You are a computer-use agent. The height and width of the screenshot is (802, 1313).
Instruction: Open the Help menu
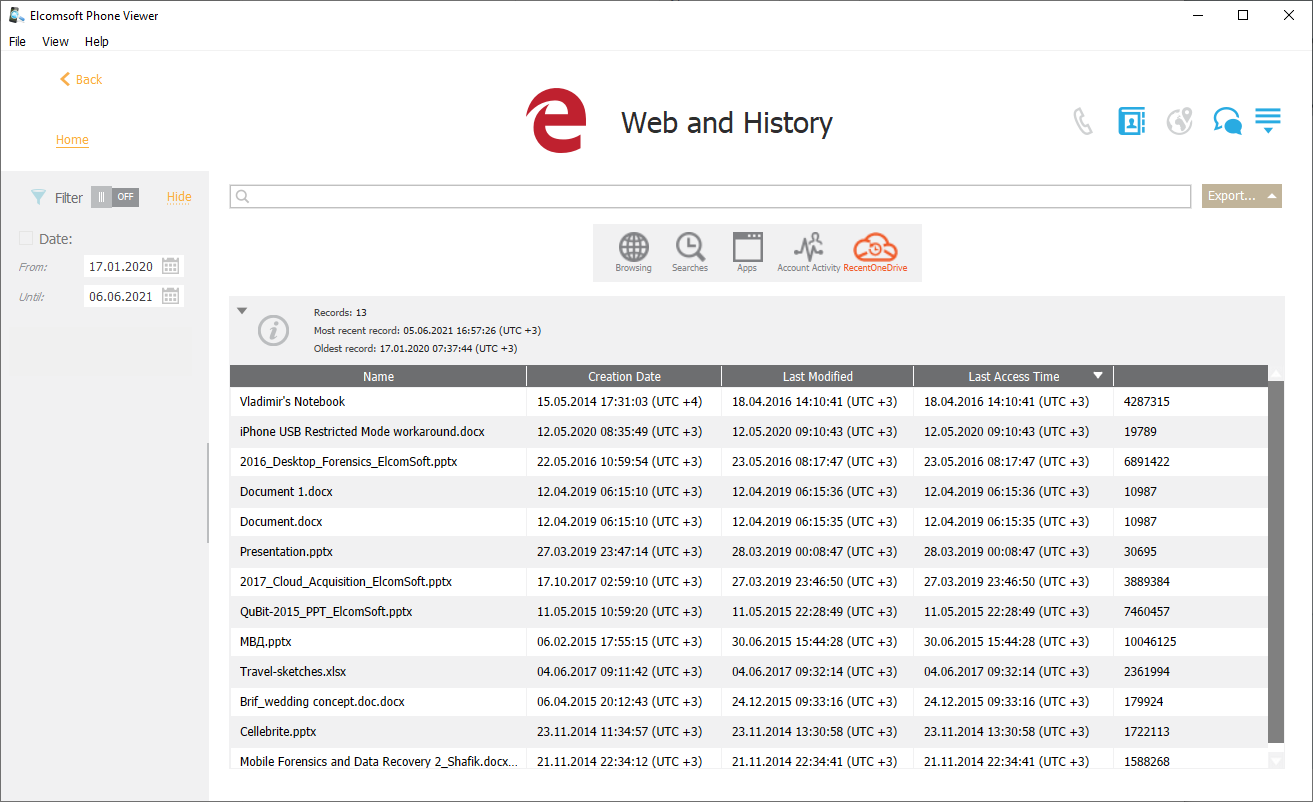pos(97,42)
